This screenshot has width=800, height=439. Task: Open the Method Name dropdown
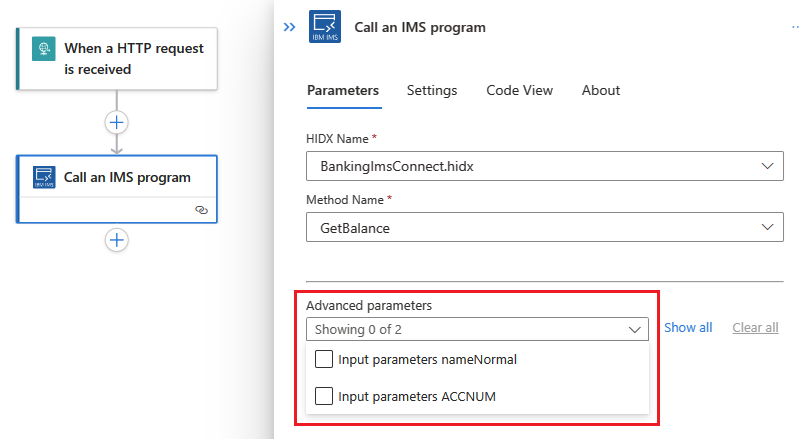(x=544, y=228)
